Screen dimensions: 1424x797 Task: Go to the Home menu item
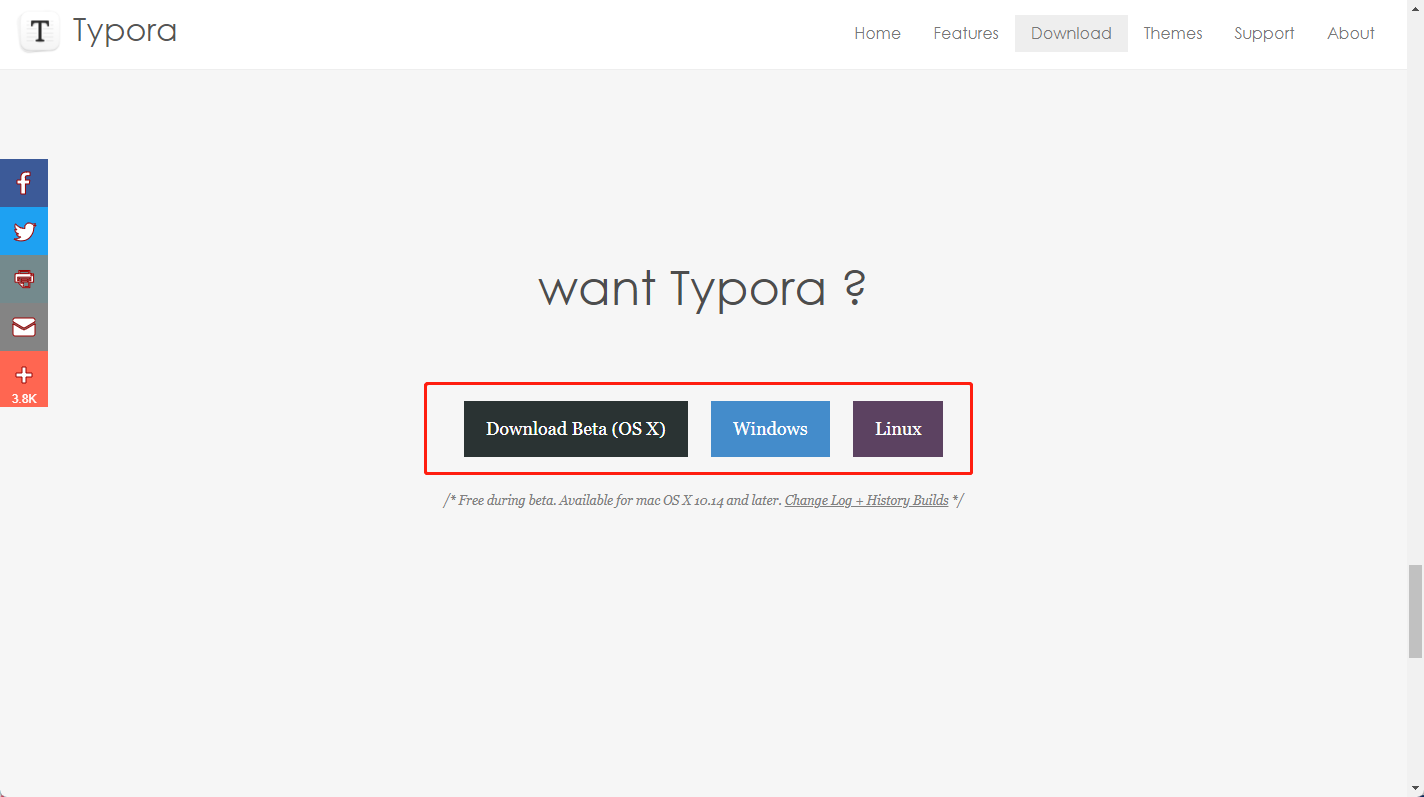point(877,33)
